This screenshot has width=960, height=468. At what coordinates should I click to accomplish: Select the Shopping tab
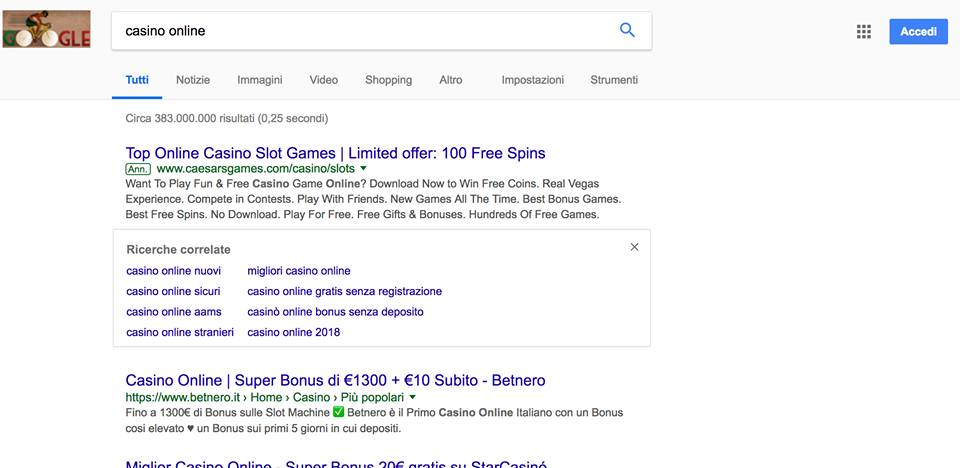(388, 80)
